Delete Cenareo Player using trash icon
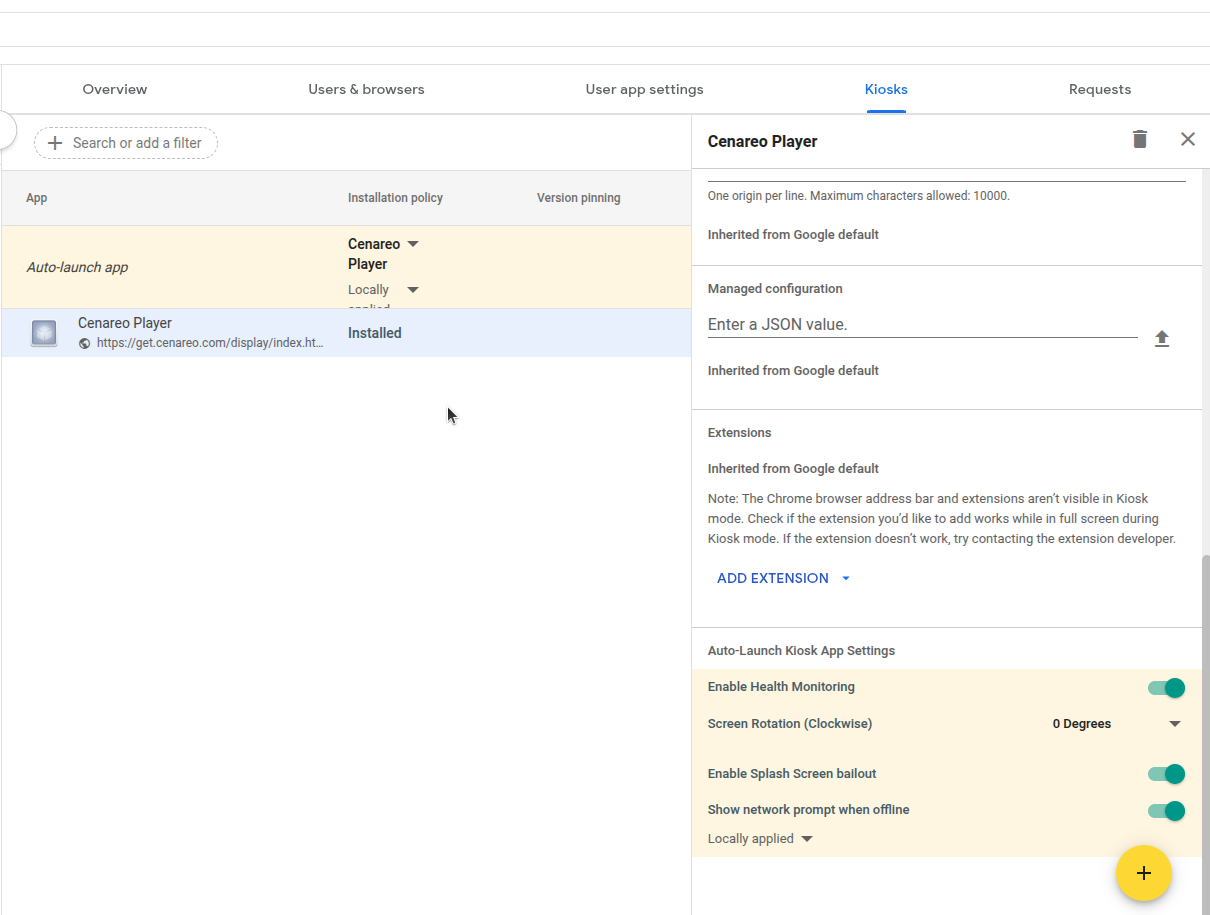Screen dimensions: 1210x915 (1139, 140)
